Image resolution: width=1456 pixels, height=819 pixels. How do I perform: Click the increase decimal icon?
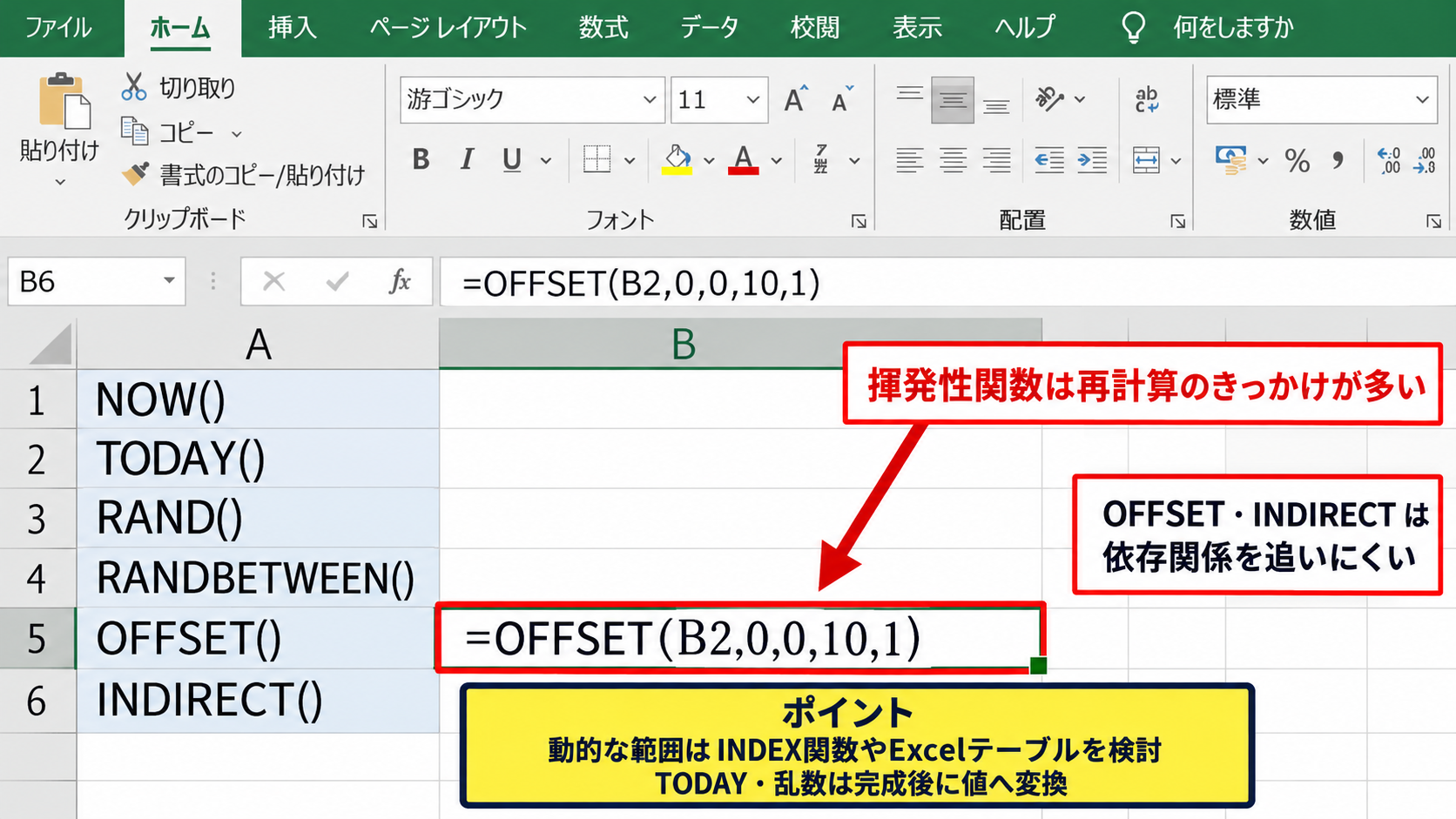pyautogui.click(x=1389, y=160)
